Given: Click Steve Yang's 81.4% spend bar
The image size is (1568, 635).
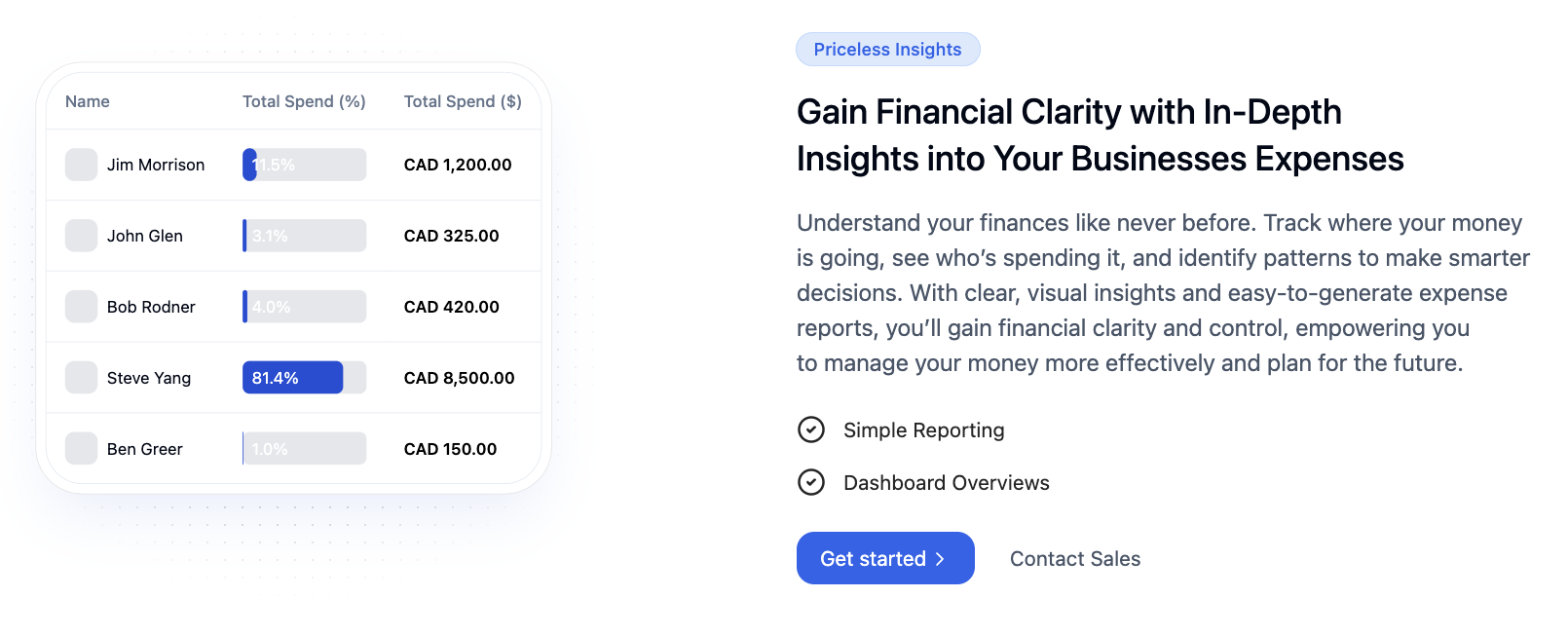Looking at the screenshot, I should 304,378.
